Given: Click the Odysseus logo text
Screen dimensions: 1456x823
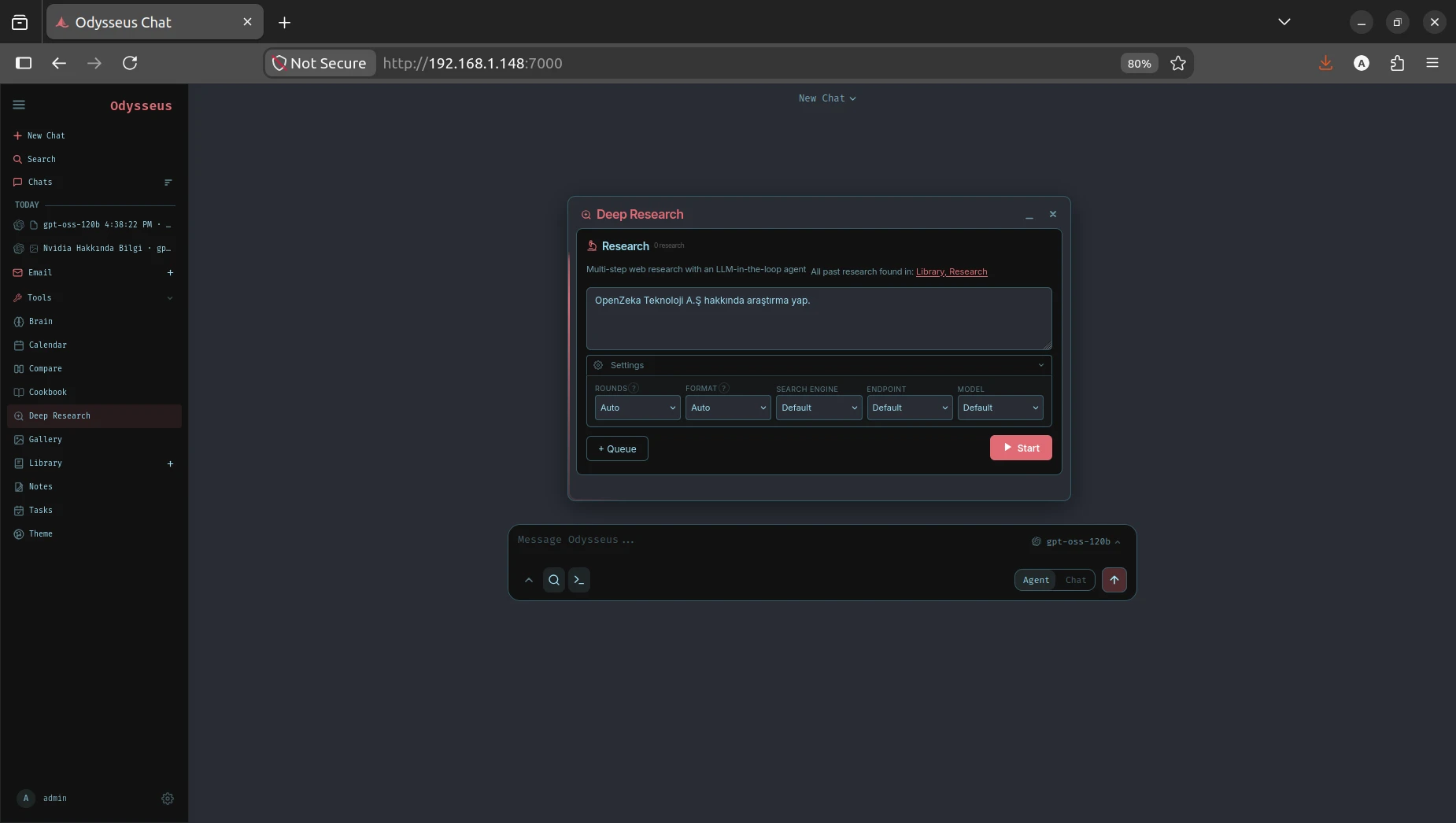Looking at the screenshot, I should [x=141, y=105].
